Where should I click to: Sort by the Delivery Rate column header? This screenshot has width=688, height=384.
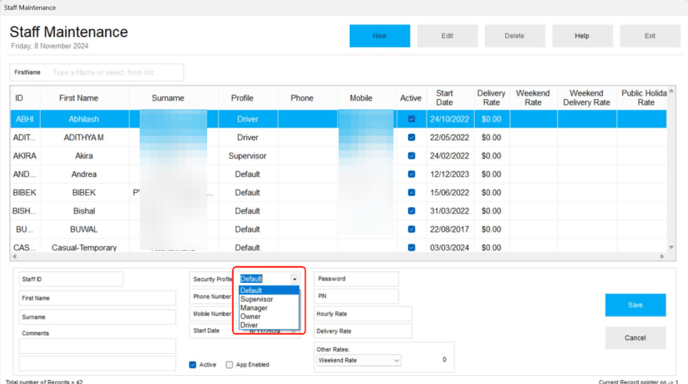click(491, 98)
